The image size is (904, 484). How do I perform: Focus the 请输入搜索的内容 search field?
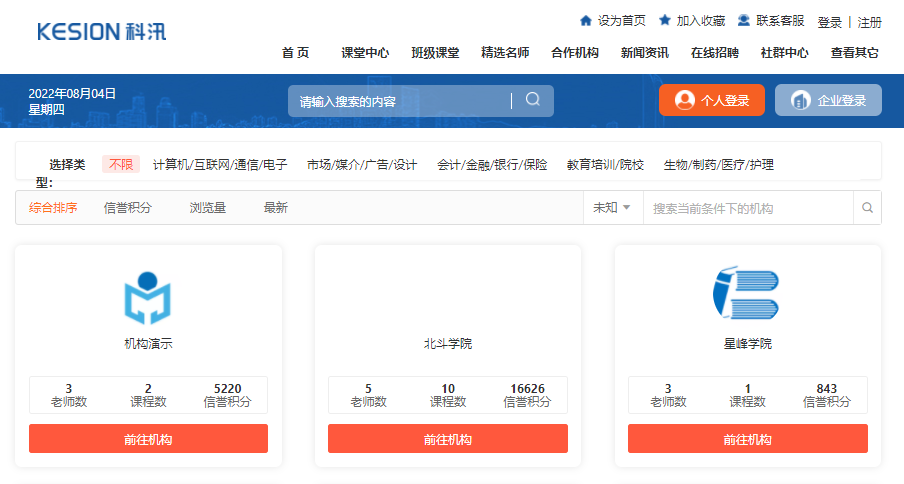[399, 101]
